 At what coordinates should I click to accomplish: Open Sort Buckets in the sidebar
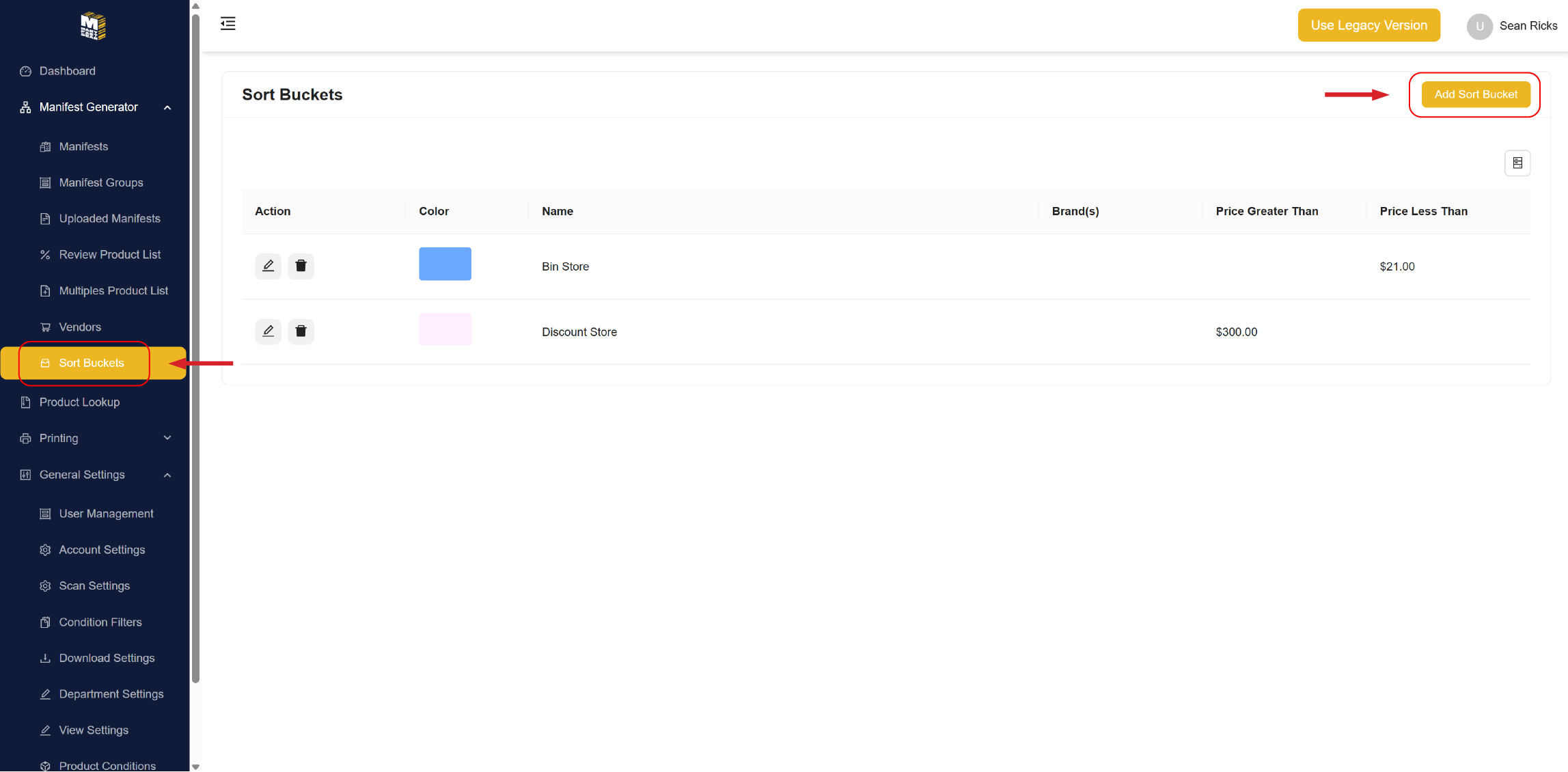[92, 363]
